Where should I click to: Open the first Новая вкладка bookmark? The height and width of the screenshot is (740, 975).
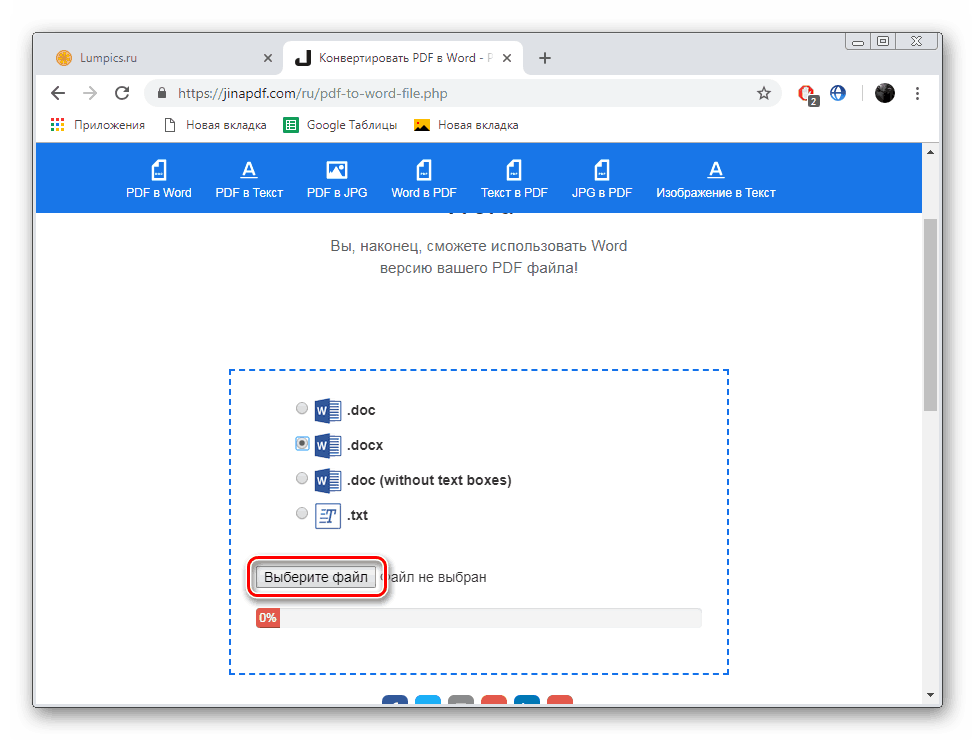pyautogui.click(x=215, y=125)
